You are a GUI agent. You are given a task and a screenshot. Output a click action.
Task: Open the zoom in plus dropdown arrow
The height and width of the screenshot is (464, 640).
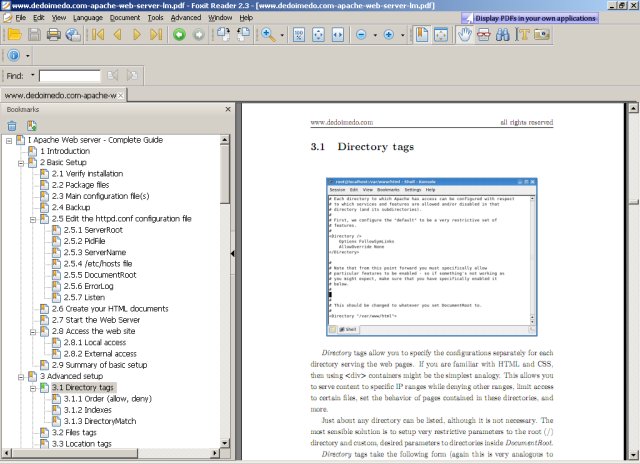tap(402, 35)
